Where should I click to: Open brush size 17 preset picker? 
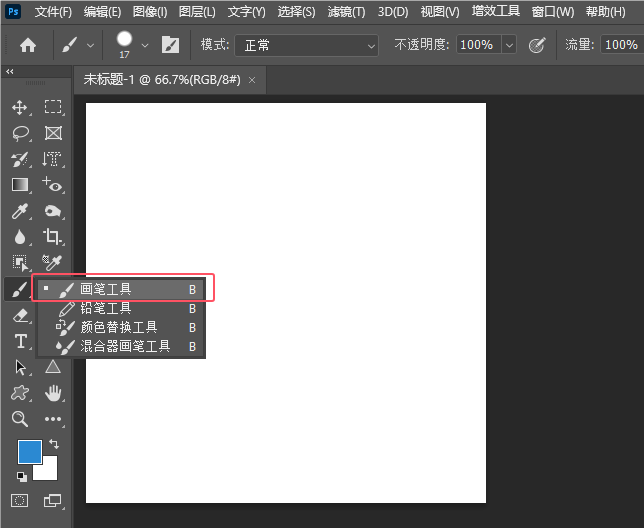click(124, 44)
